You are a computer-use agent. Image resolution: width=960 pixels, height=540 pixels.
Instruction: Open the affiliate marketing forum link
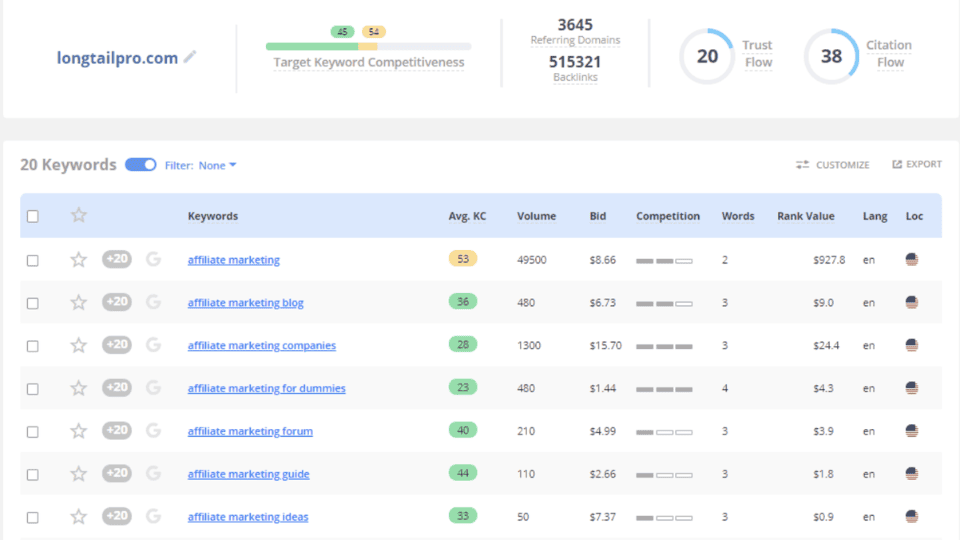point(250,431)
